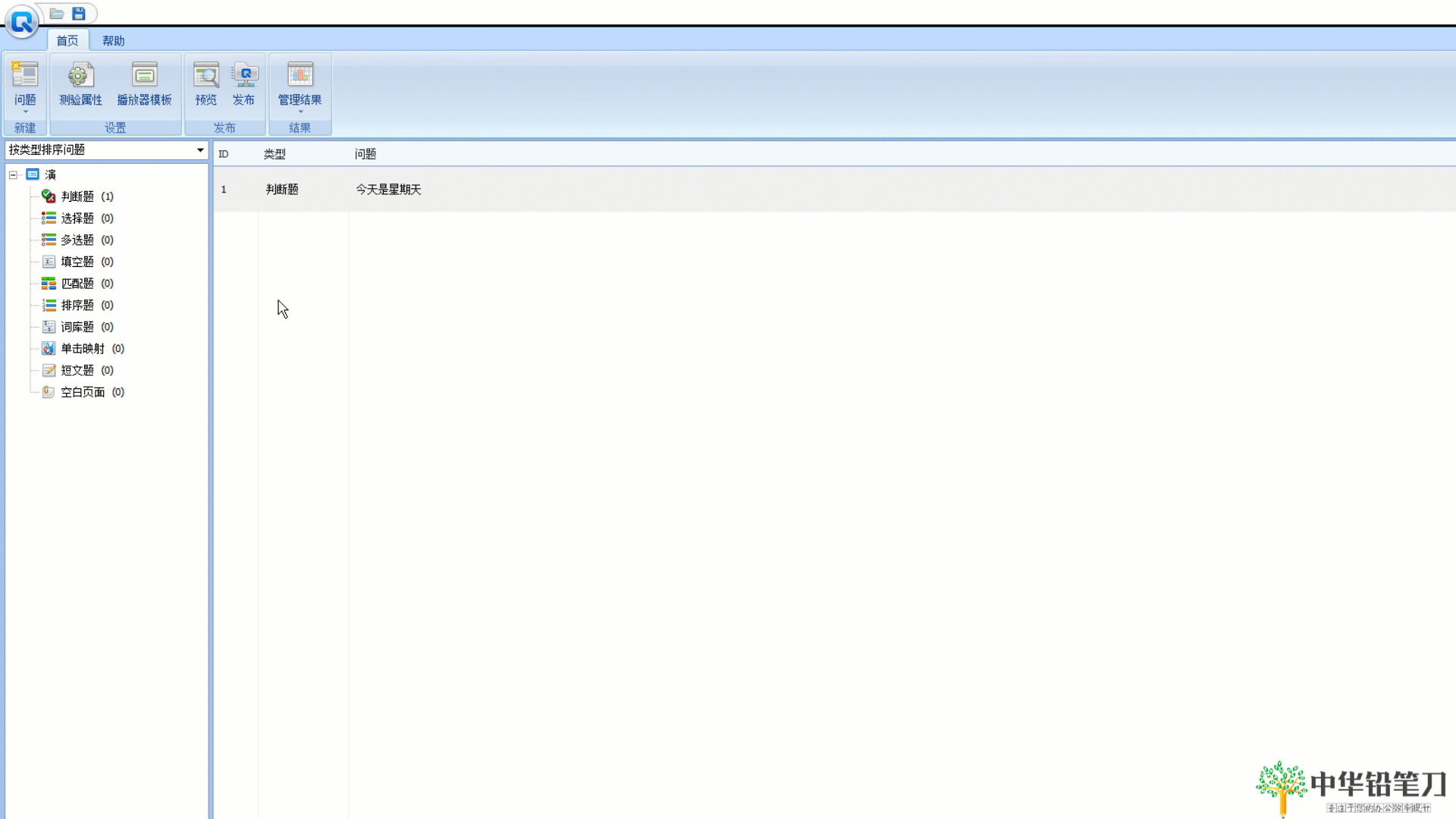Click the open folder icon
The height and width of the screenshot is (819, 1456).
pos(57,14)
